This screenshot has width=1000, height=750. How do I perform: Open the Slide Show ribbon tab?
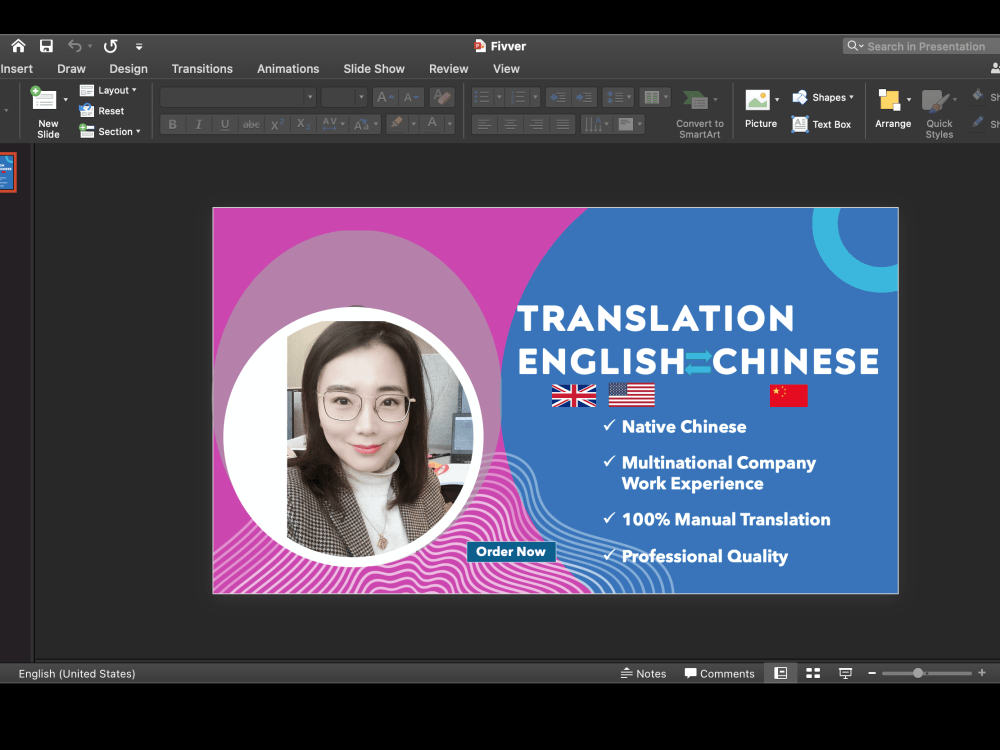pyautogui.click(x=374, y=68)
